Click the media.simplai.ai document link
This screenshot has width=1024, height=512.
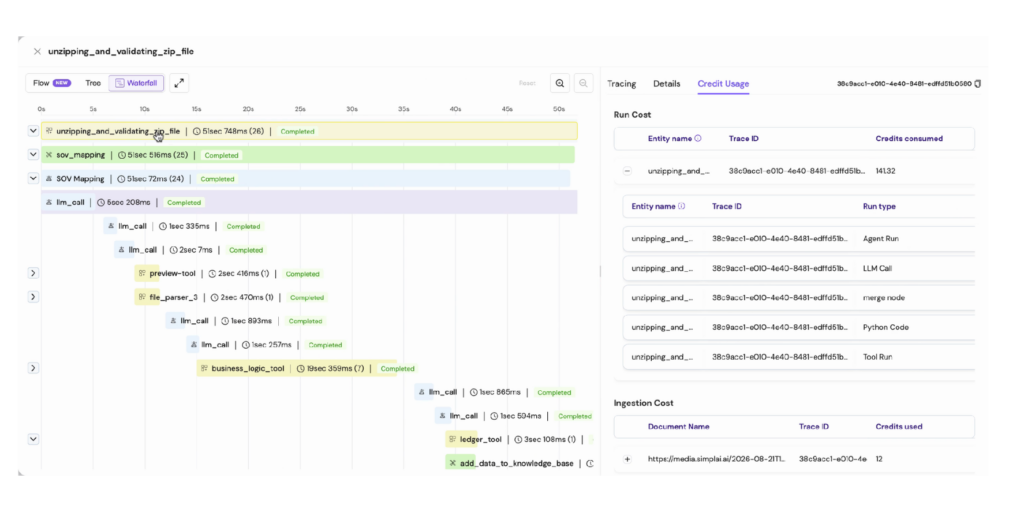[x=717, y=459]
